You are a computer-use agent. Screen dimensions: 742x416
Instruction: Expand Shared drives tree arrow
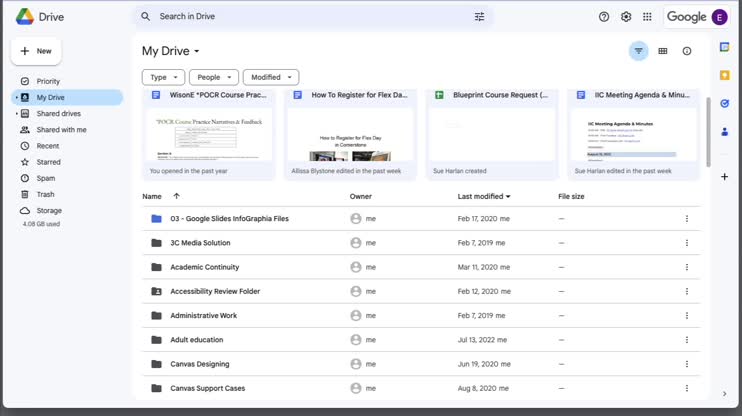coord(17,114)
